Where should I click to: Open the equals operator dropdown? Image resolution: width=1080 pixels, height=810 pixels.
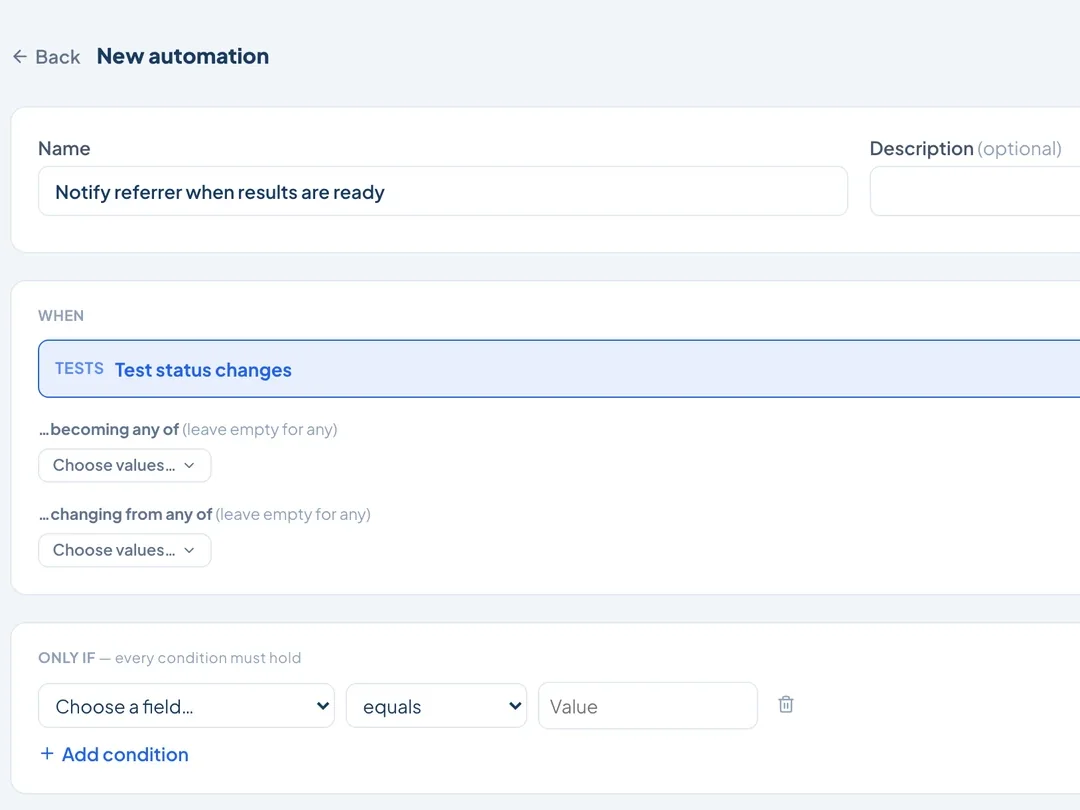pos(437,706)
